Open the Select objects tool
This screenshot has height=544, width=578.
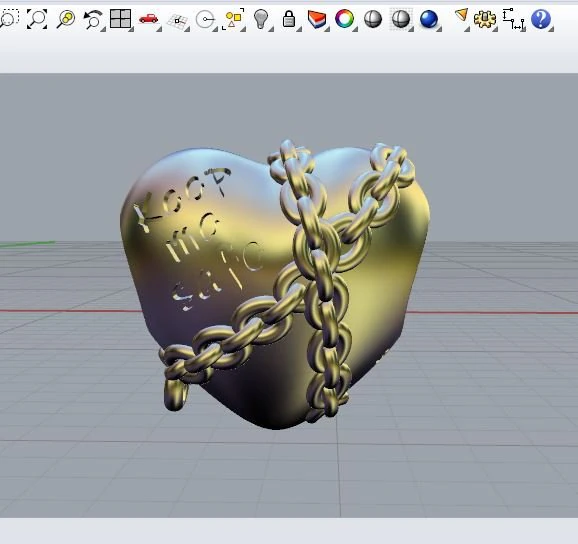tap(233, 19)
